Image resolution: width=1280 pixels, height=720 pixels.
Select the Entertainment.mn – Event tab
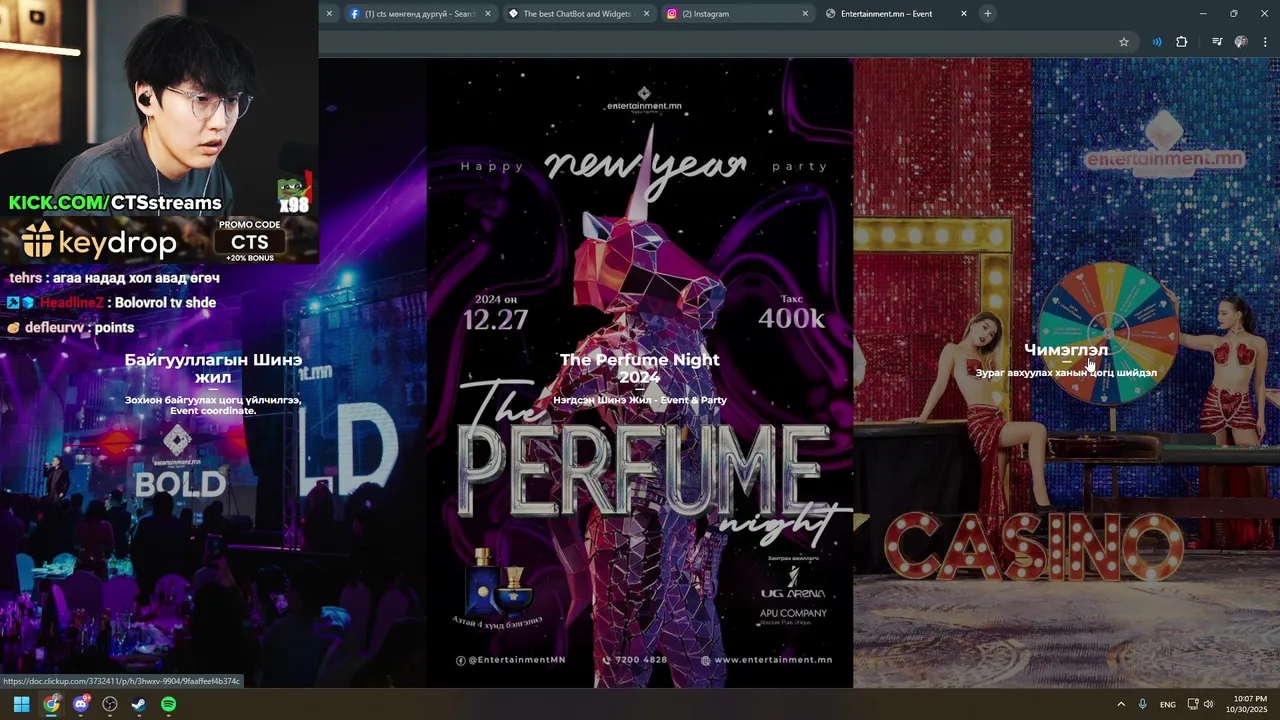coord(896,14)
